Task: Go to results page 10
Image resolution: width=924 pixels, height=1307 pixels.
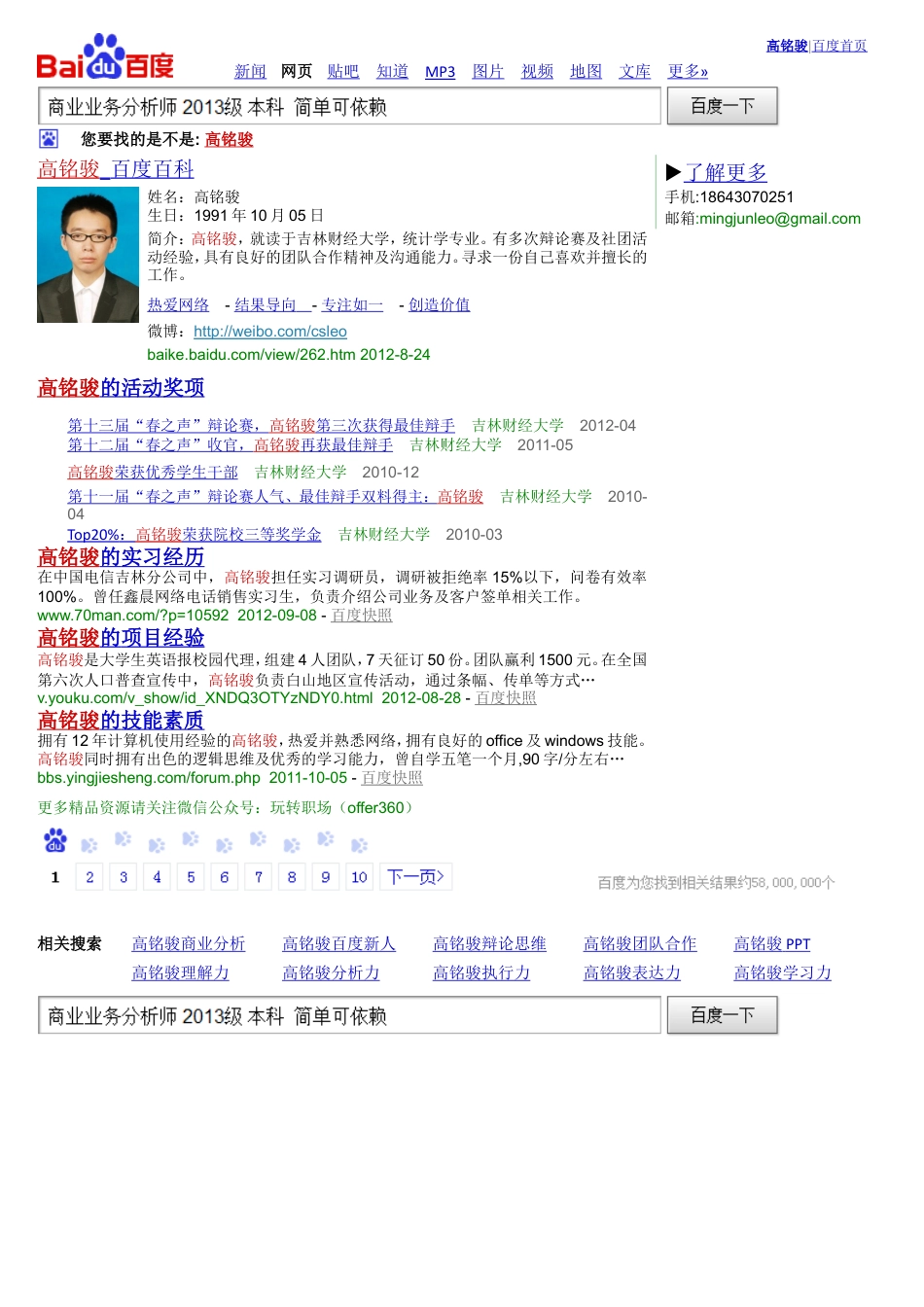Action: coord(359,877)
